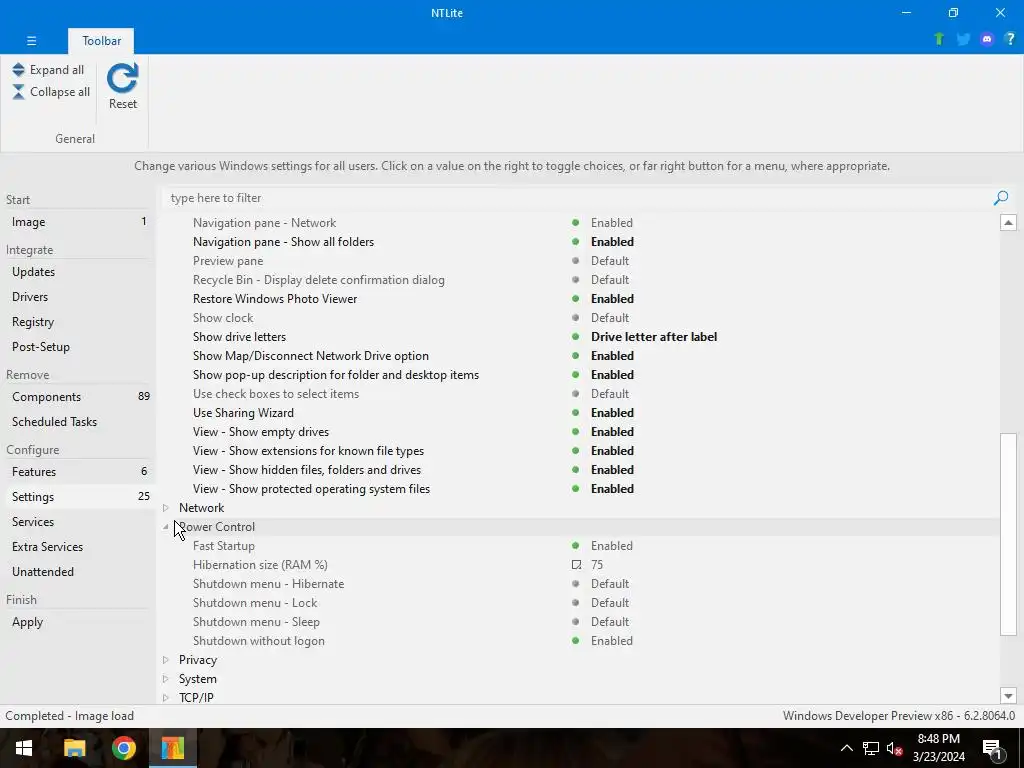This screenshot has width=1024, height=768.
Task: Open the Twitter bird icon
Action: pos(963,39)
